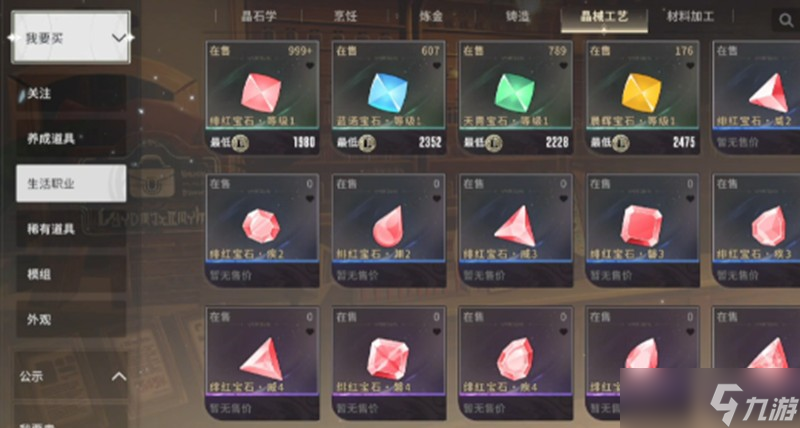Open the 外观 category
This screenshot has height=428, width=800.
(71, 319)
